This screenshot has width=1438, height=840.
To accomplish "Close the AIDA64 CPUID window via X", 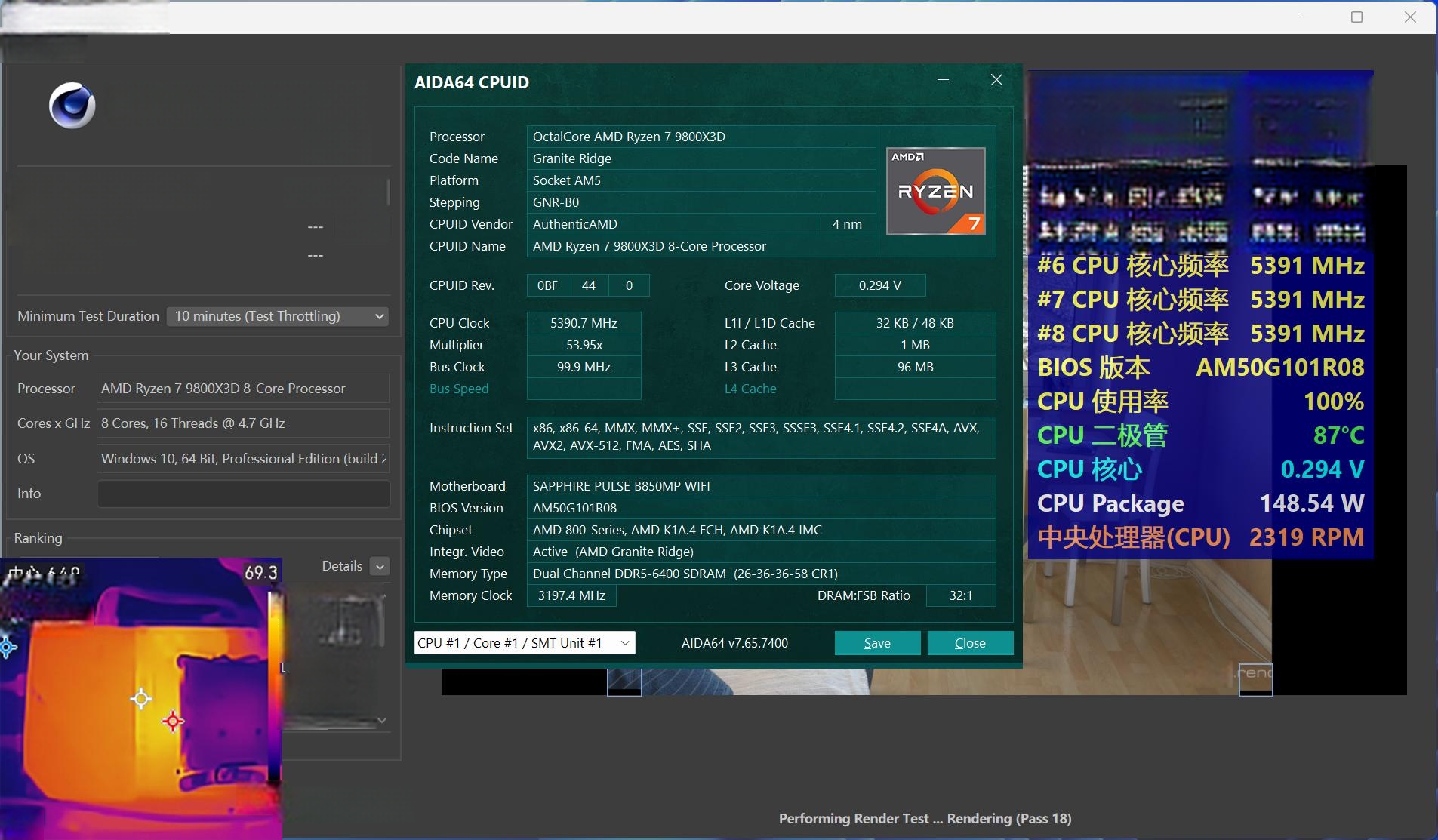I will [996, 80].
